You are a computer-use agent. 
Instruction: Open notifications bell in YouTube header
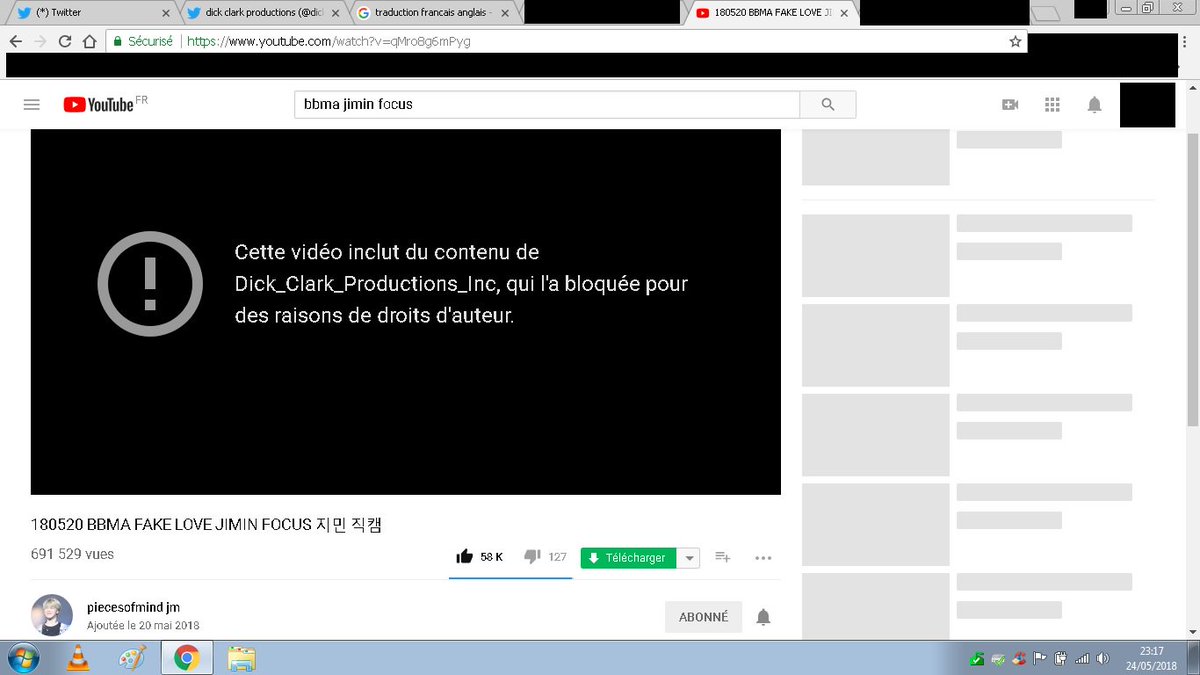pos(1095,105)
